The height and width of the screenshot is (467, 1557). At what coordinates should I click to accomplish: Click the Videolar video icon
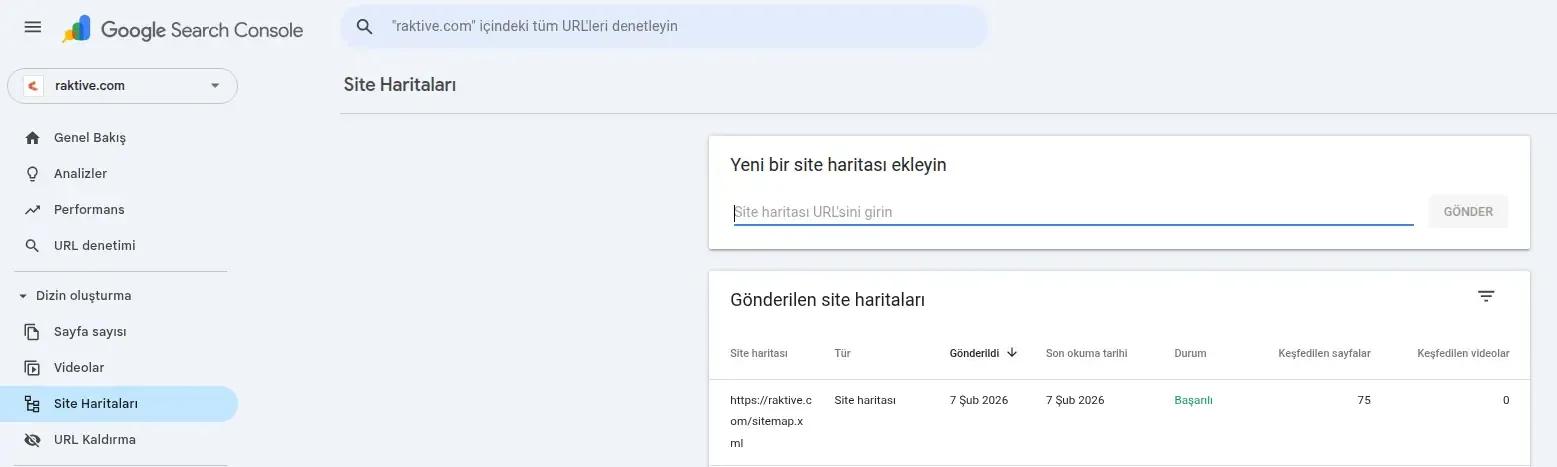33,368
